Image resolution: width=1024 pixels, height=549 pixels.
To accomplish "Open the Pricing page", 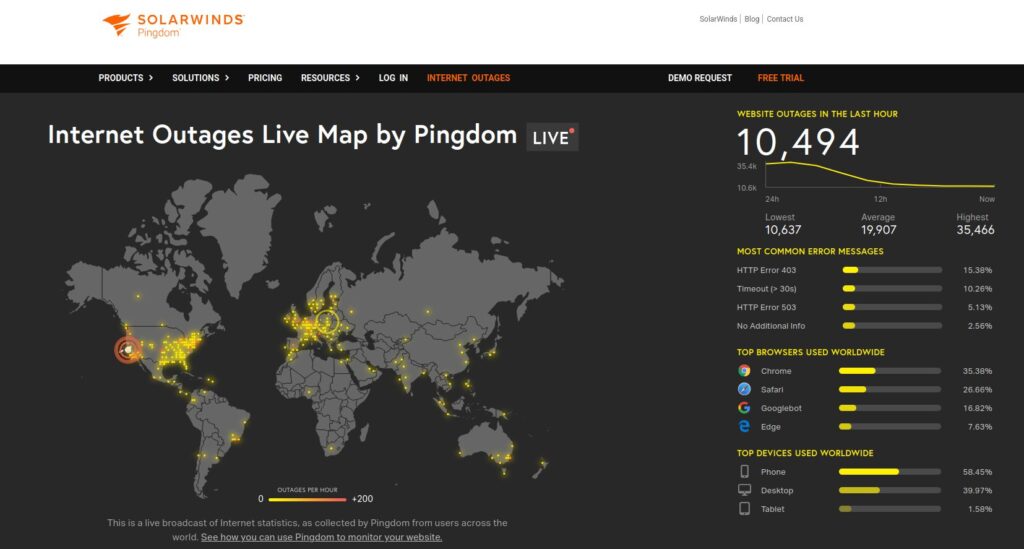I will coord(265,78).
